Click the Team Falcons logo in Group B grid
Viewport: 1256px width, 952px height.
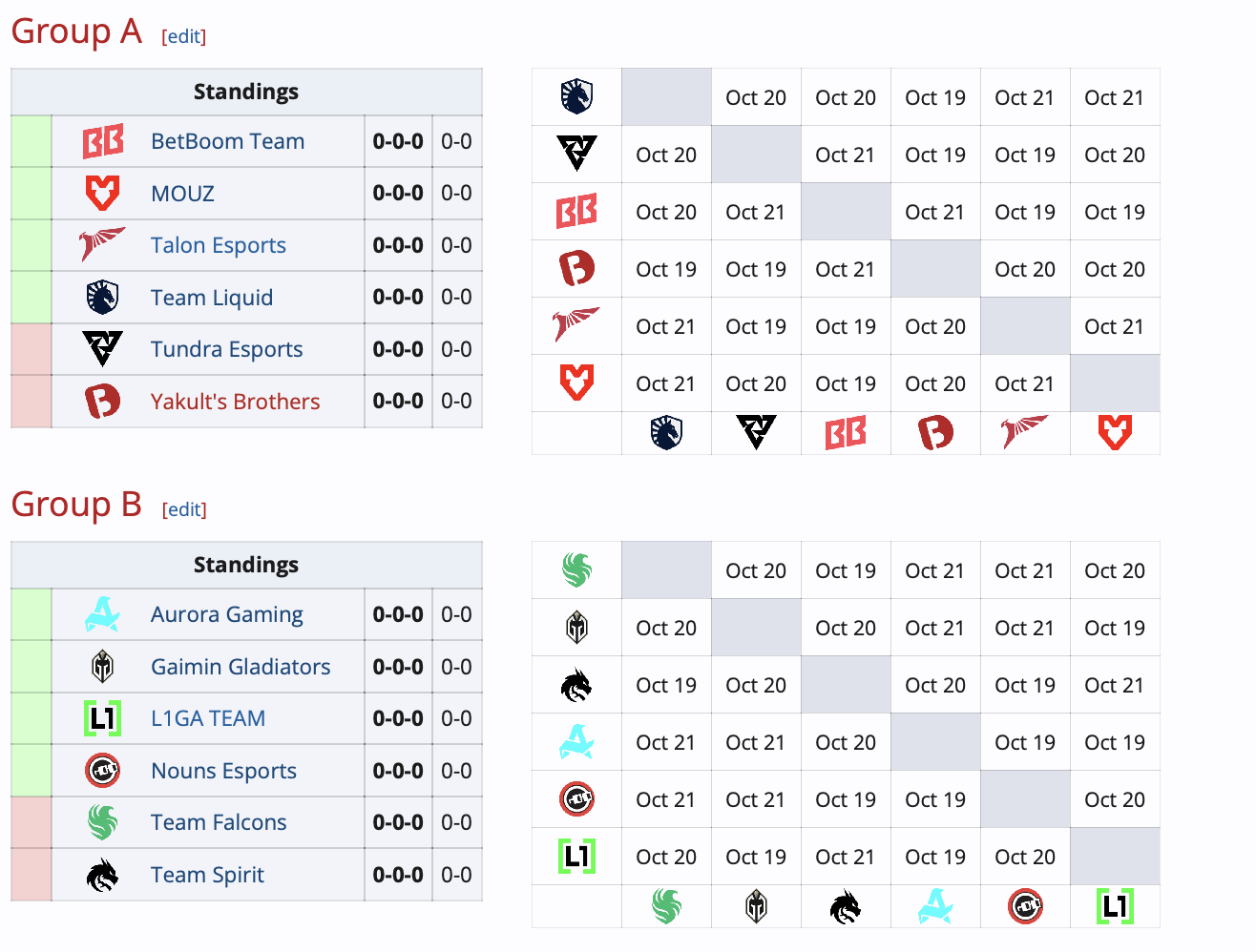point(576,569)
